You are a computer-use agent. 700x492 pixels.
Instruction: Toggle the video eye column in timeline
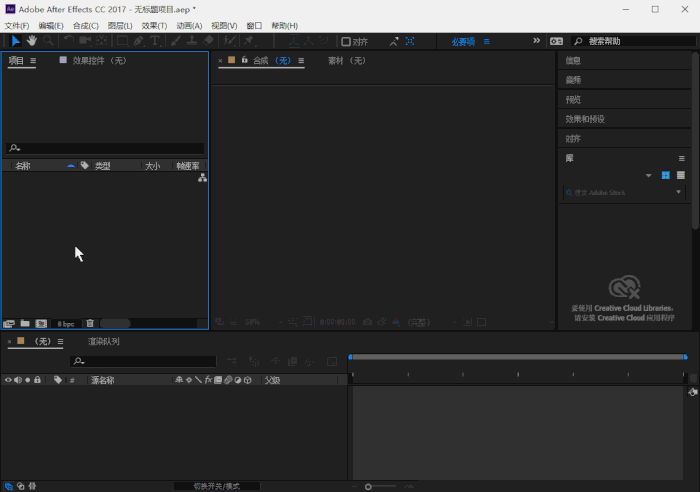point(8,380)
